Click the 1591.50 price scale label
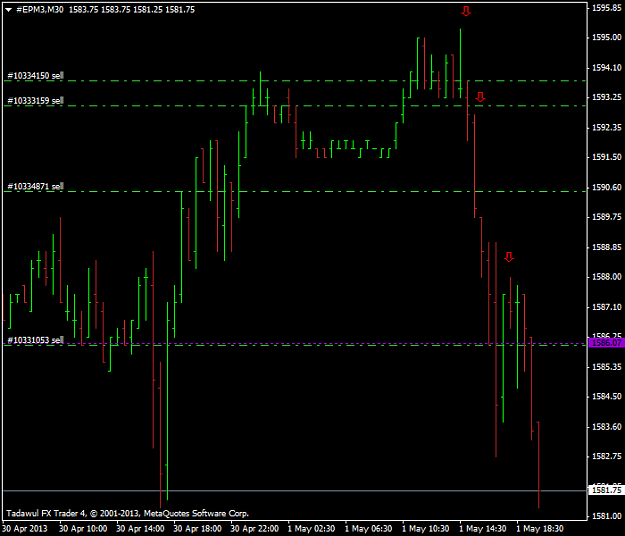The width and height of the screenshot is (625, 536). 607,157
